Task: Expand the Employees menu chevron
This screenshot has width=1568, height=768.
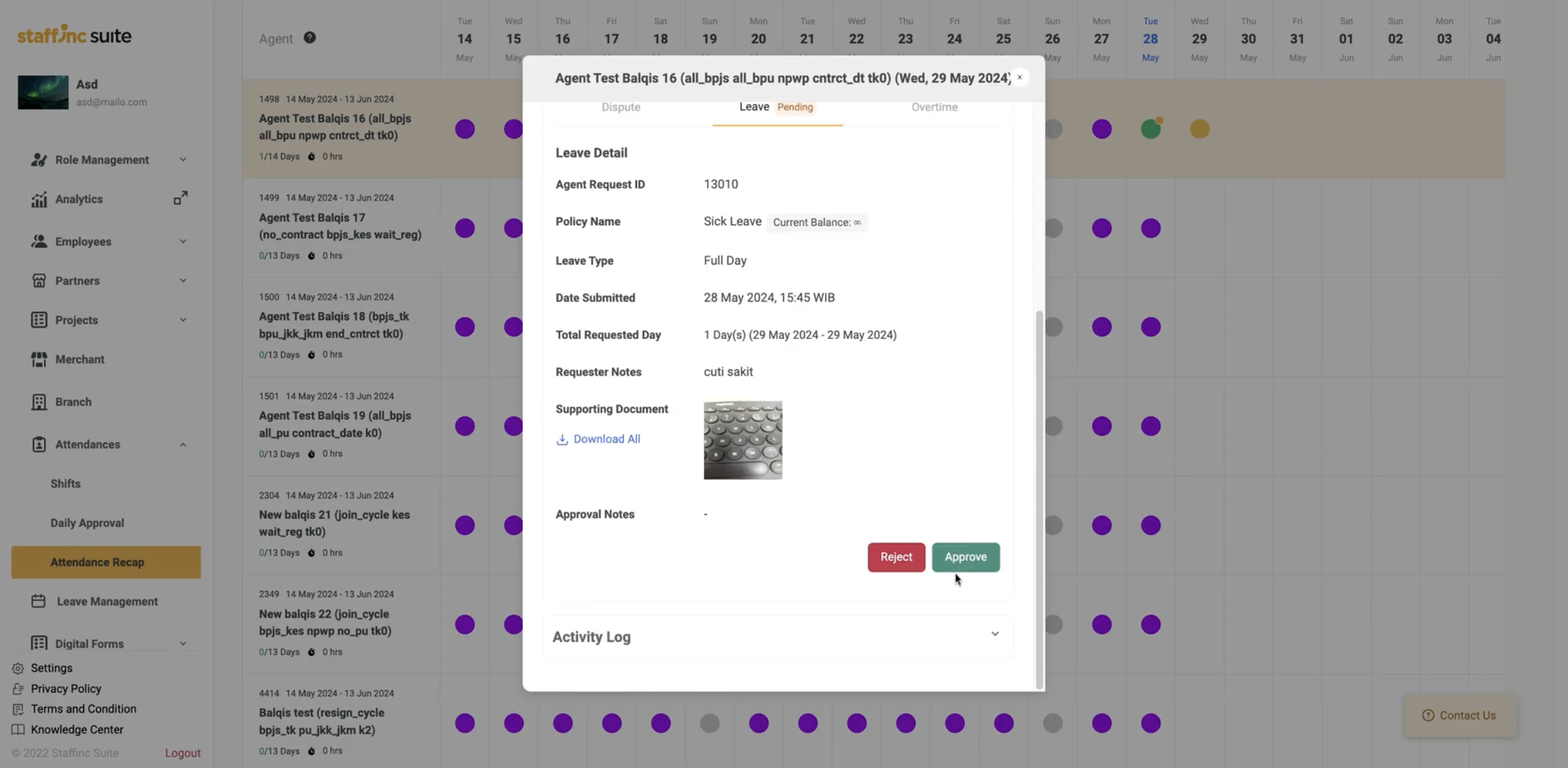Action: [183, 242]
